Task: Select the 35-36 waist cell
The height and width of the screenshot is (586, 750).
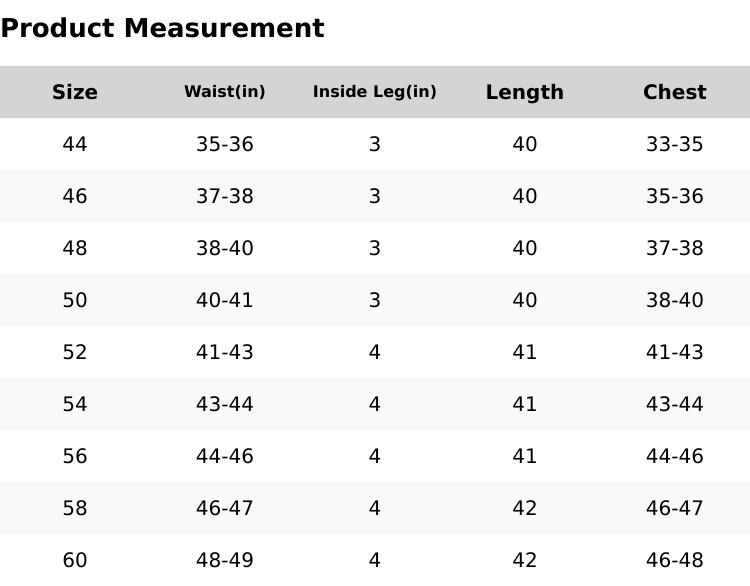Action: click(x=225, y=144)
